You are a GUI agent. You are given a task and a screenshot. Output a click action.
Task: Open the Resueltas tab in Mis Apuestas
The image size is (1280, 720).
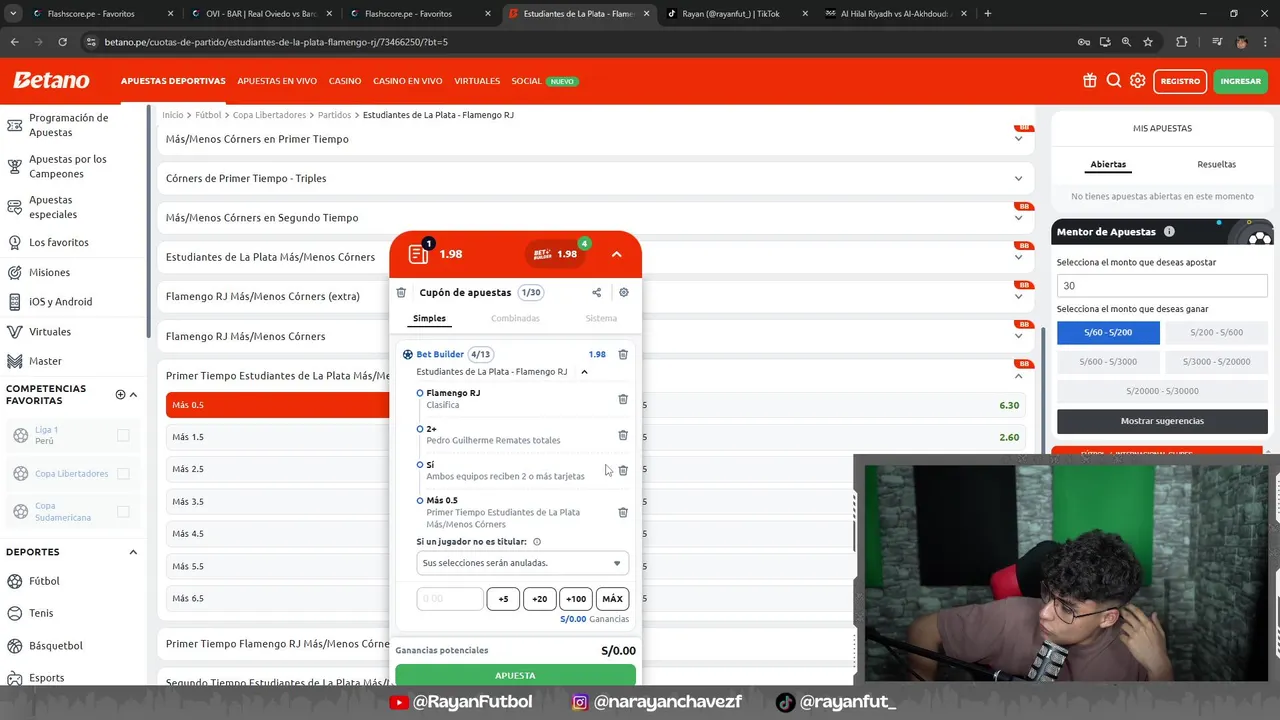pyautogui.click(x=1216, y=164)
